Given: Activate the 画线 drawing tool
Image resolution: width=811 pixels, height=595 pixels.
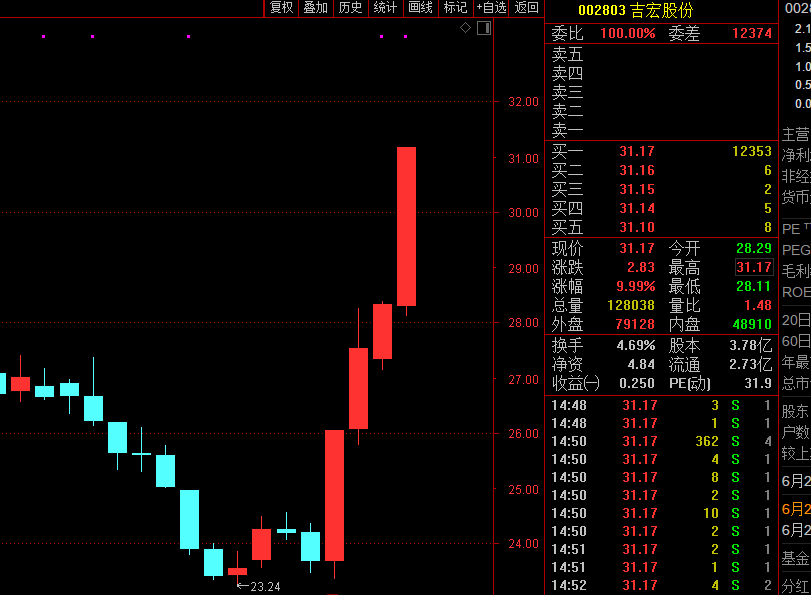Looking at the screenshot, I should [x=420, y=8].
